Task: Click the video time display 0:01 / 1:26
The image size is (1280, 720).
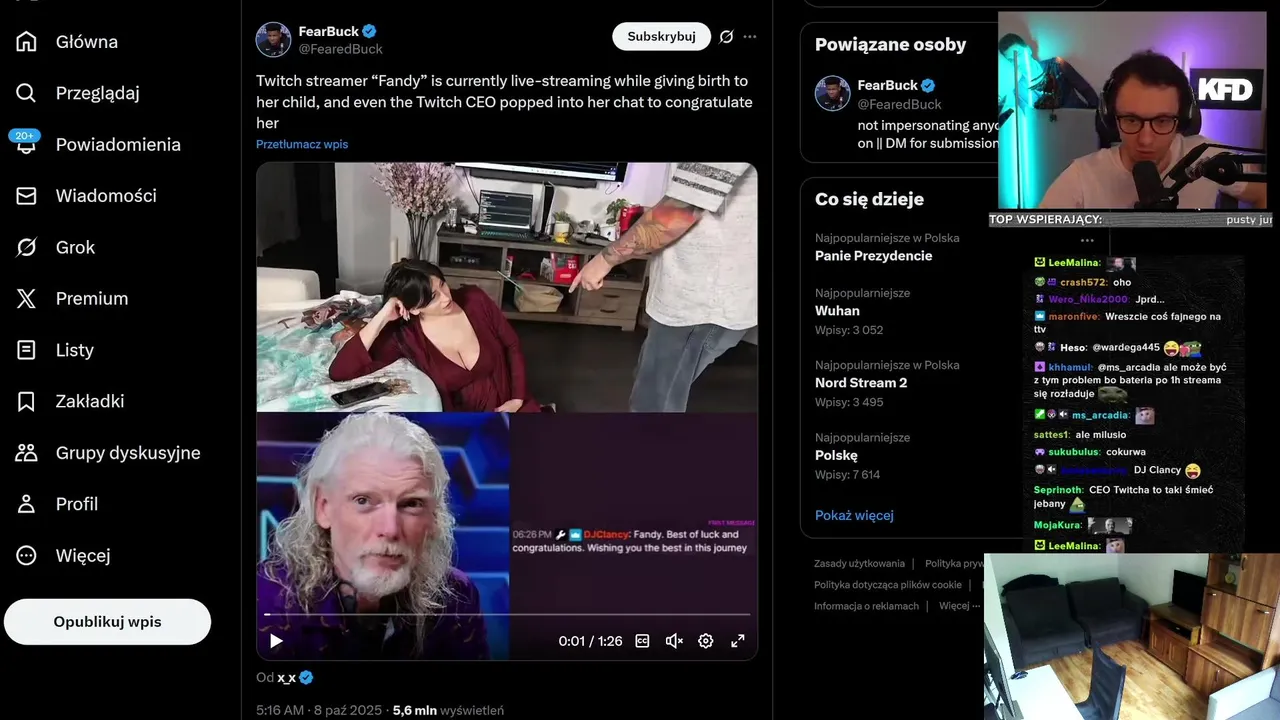Action: click(x=591, y=641)
